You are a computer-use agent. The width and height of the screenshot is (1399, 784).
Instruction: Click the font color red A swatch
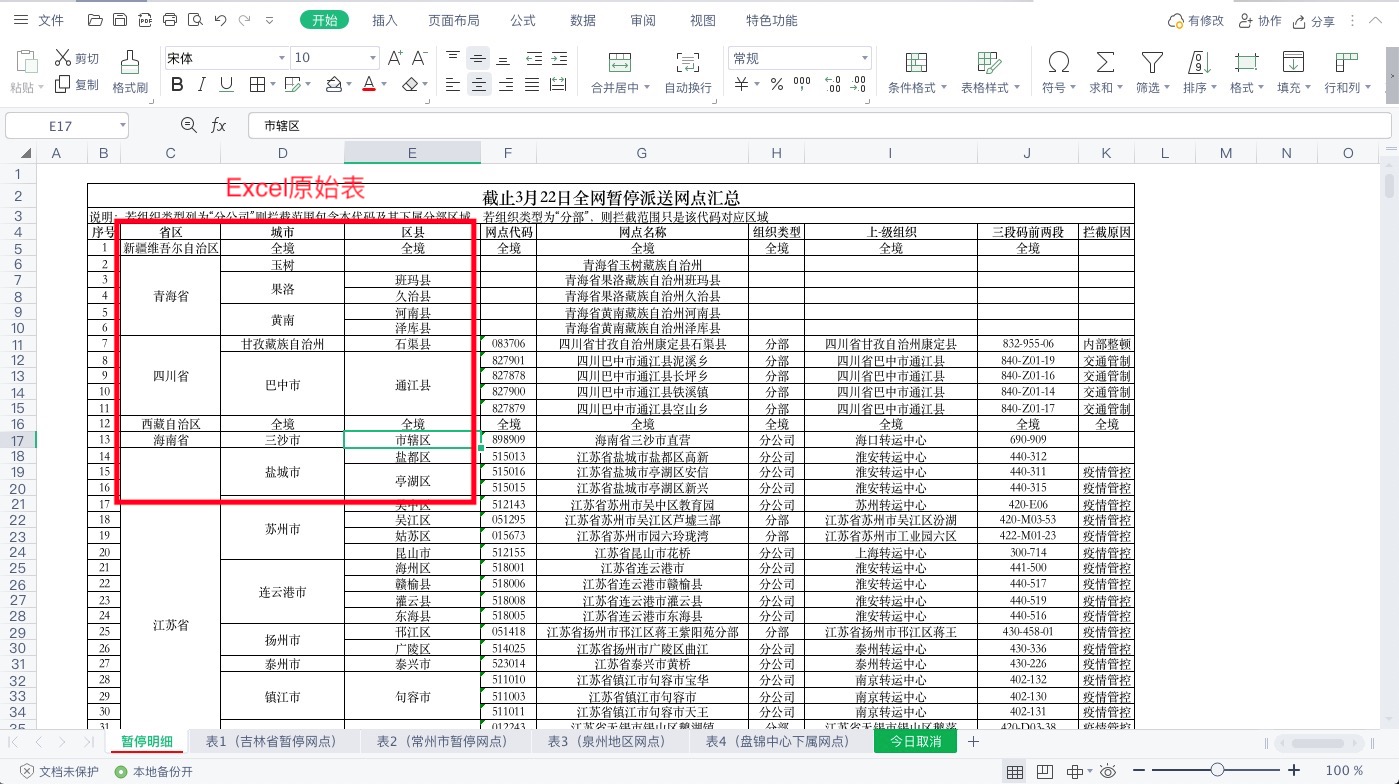369,85
